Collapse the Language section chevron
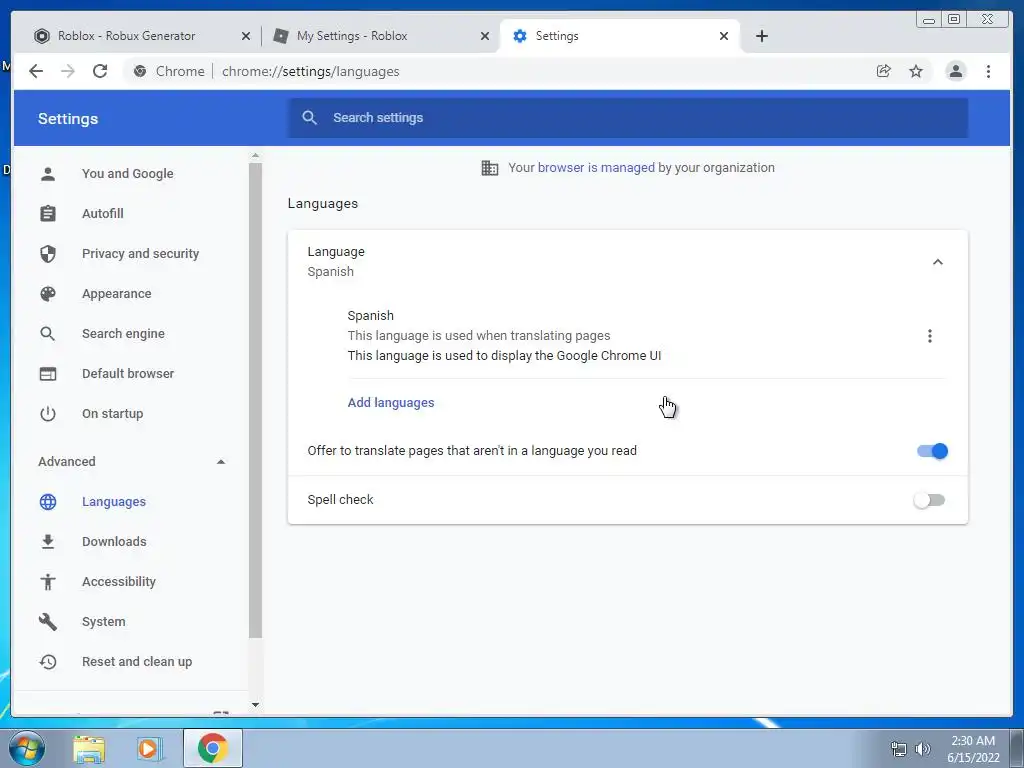This screenshot has height=768, width=1024. click(x=938, y=262)
